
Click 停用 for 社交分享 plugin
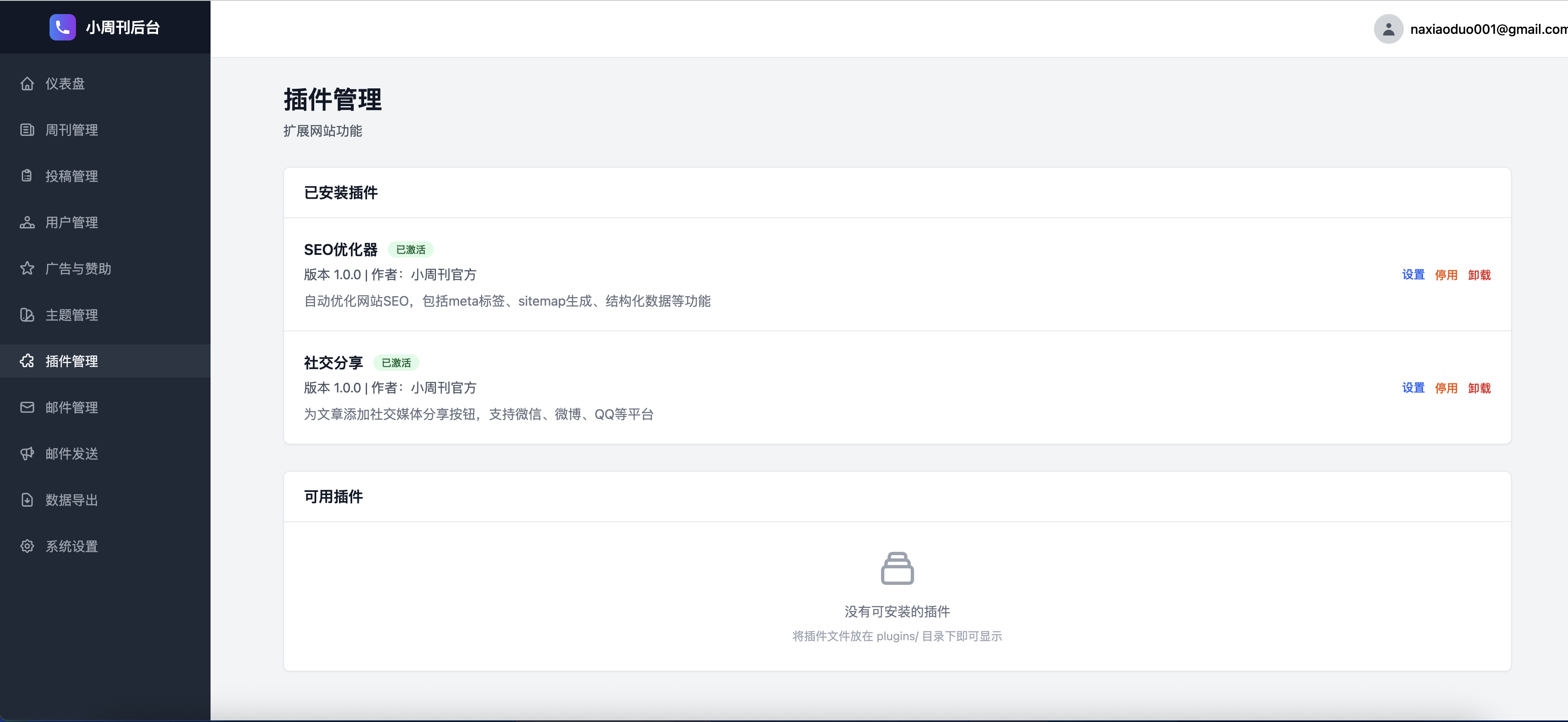click(1446, 388)
